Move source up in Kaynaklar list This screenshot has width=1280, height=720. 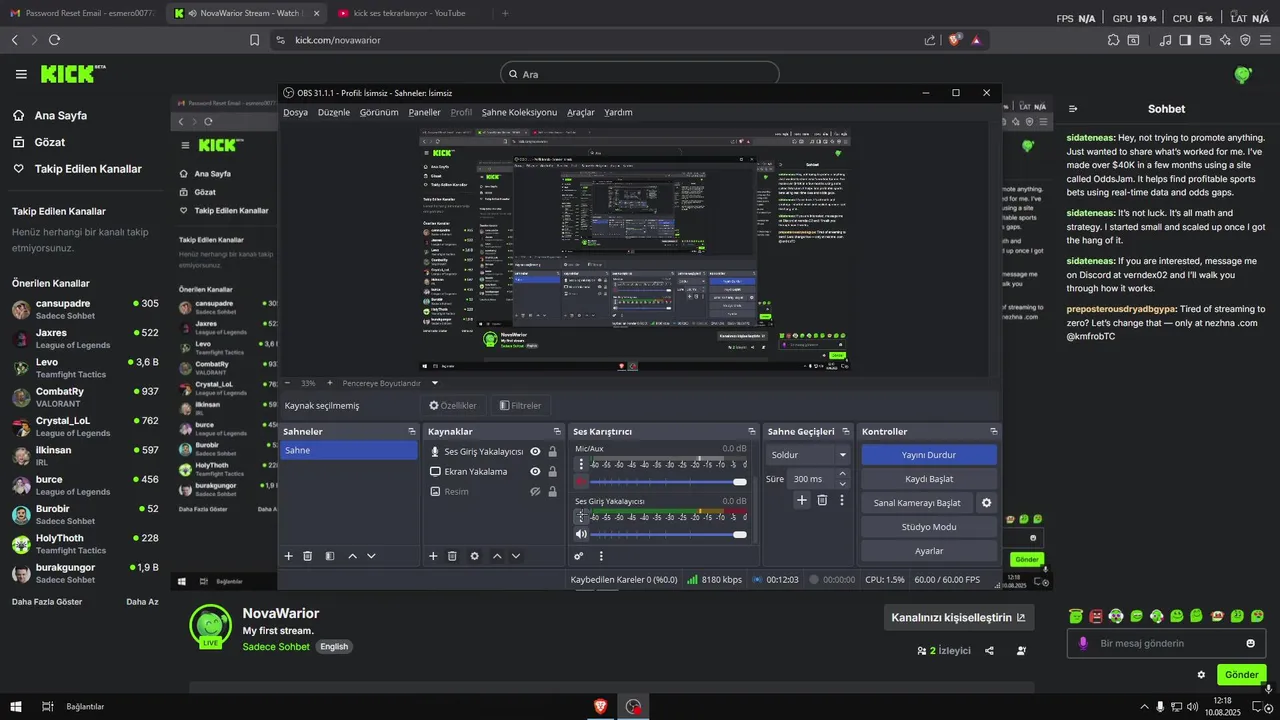[497, 556]
